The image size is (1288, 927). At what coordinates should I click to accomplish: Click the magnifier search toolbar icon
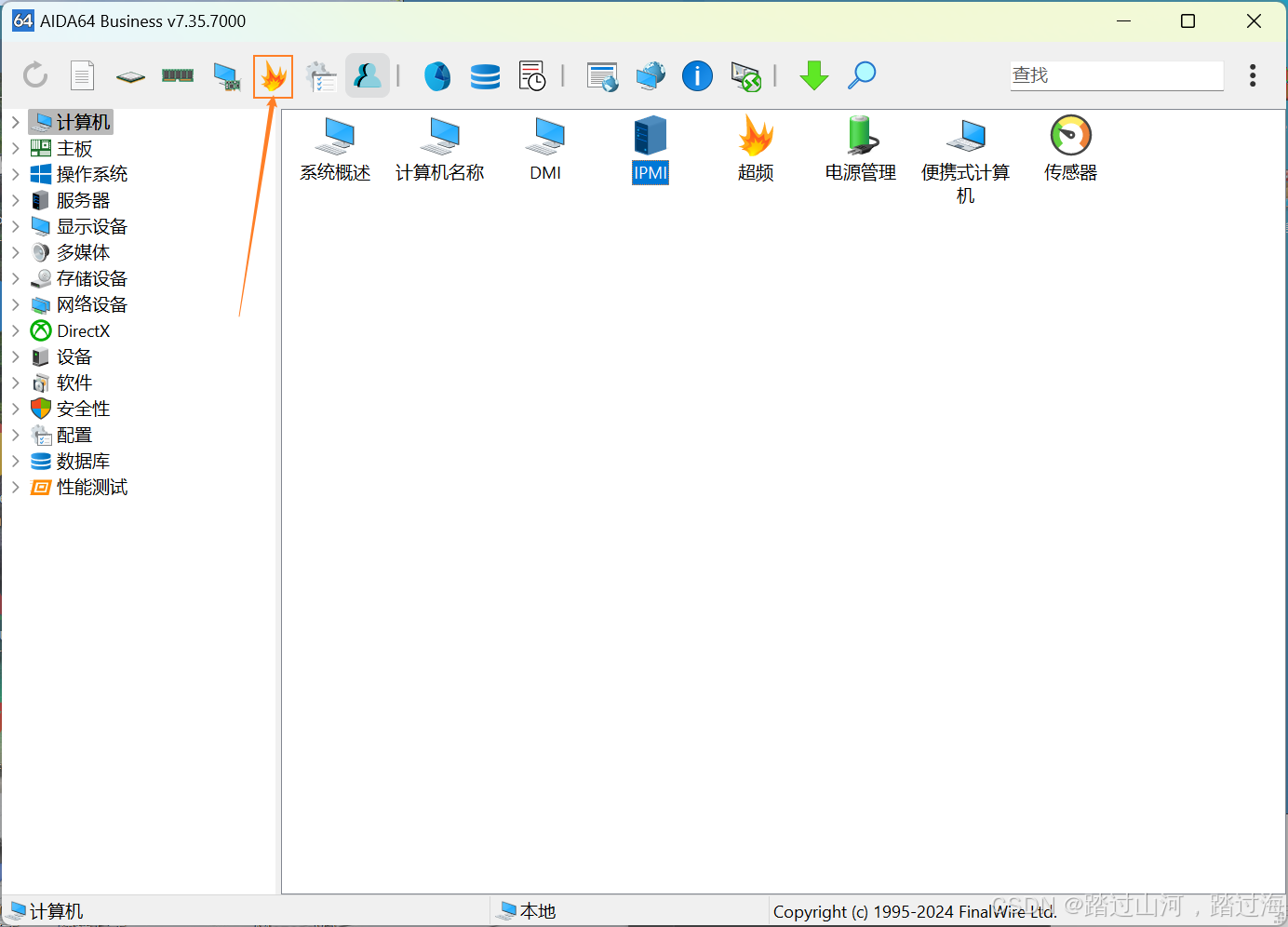pyautogui.click(x=862, y=75)
